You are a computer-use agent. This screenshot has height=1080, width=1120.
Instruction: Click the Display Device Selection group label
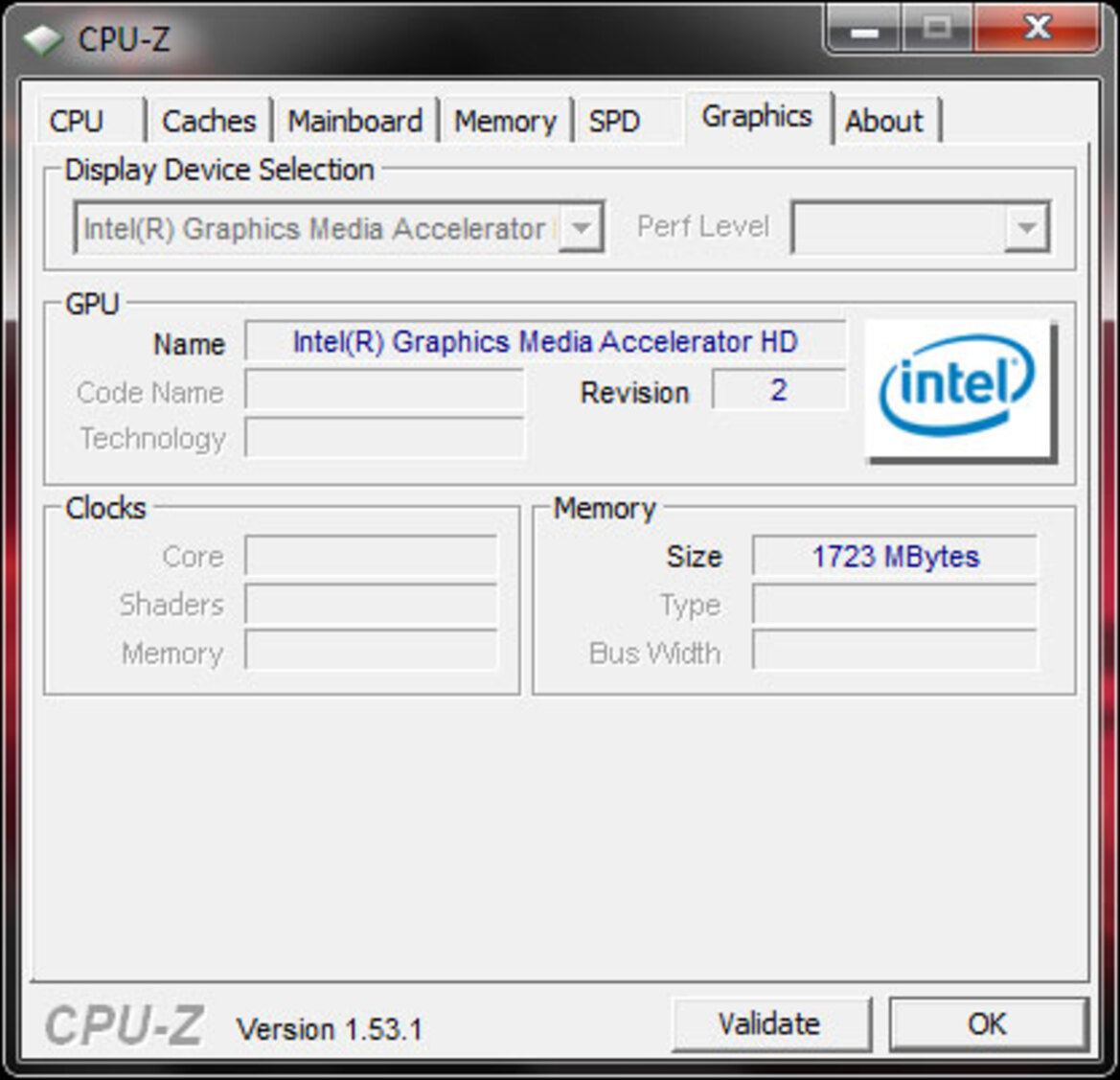point(219,170)
